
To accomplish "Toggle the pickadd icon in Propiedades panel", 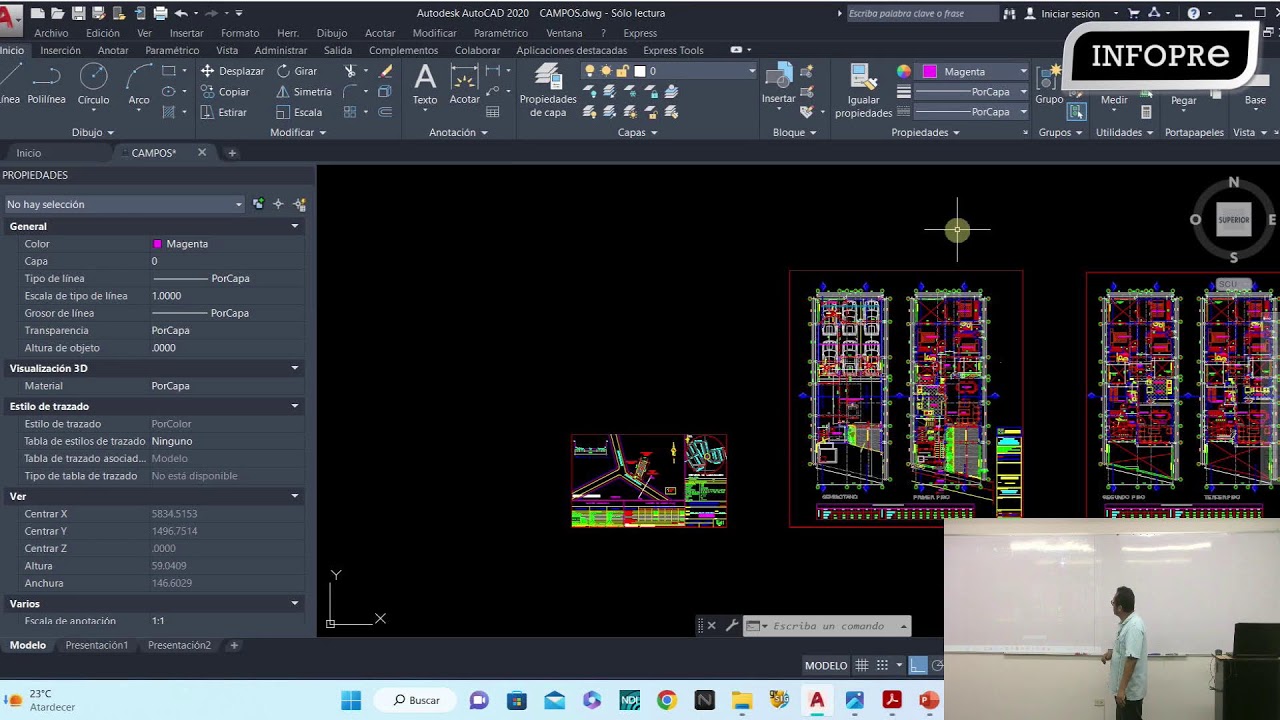I will coord(258,204).
